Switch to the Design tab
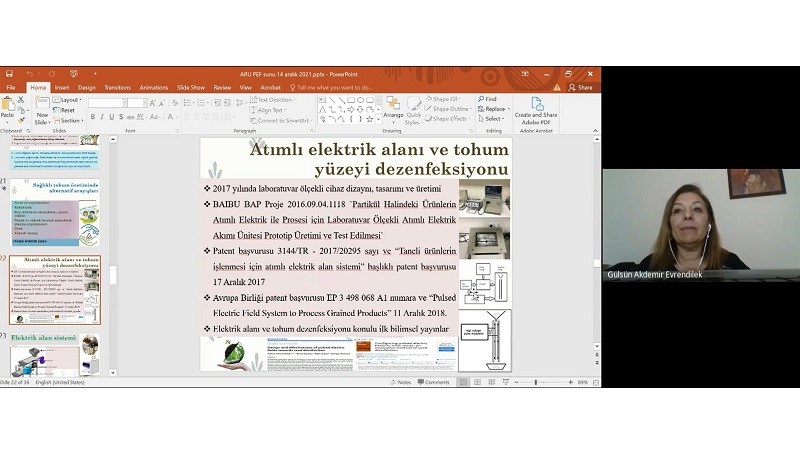 pyautogui.click(x=86, y=88)
